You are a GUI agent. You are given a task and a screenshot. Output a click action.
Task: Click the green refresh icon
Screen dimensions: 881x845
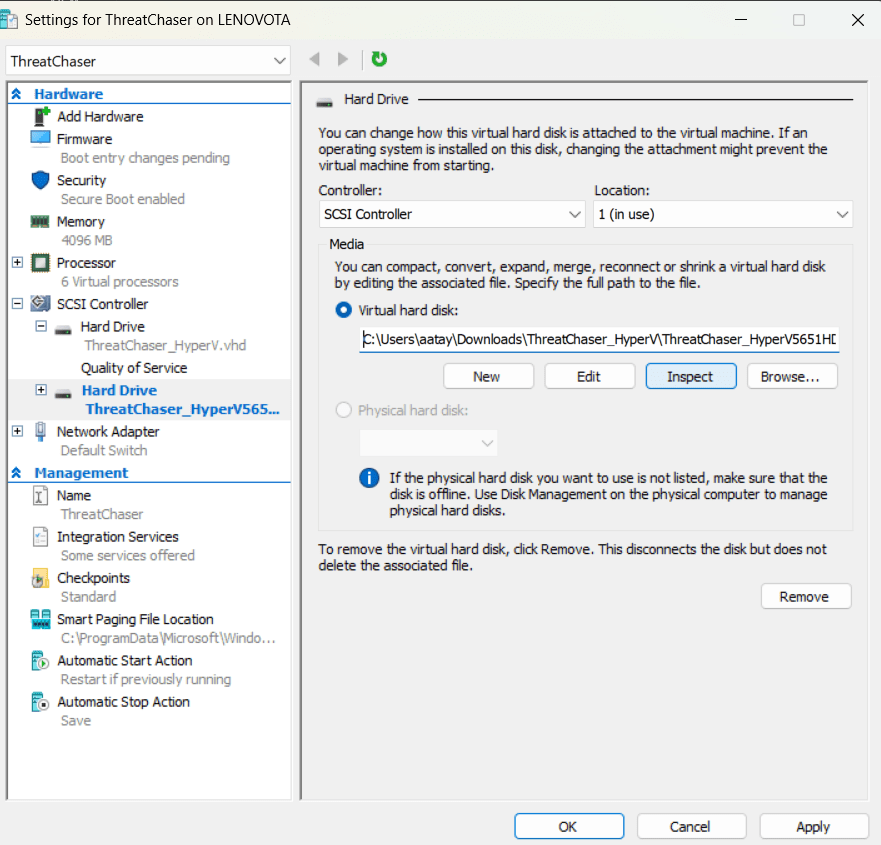point(379,59)
